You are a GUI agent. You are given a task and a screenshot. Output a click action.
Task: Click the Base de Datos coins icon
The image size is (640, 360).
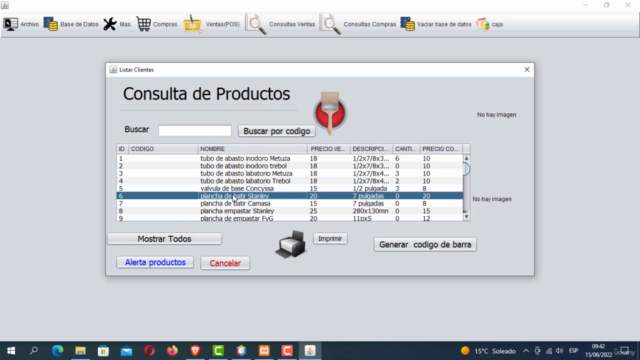click(51, 24)
